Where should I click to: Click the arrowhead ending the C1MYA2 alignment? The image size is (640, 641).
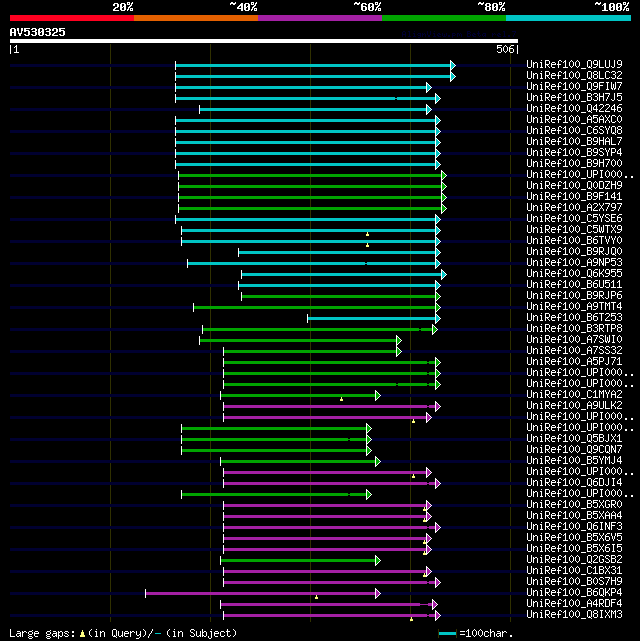[378, 395]
